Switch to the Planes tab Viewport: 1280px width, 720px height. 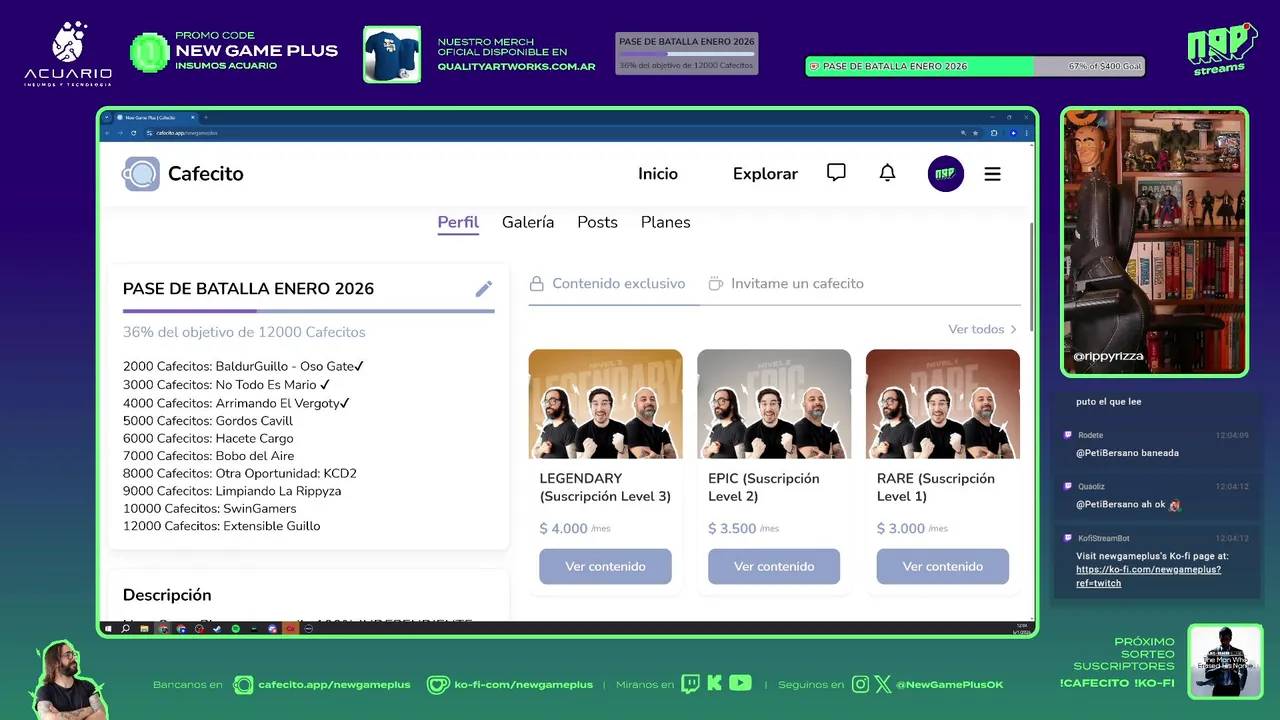[x=665, y=222]
